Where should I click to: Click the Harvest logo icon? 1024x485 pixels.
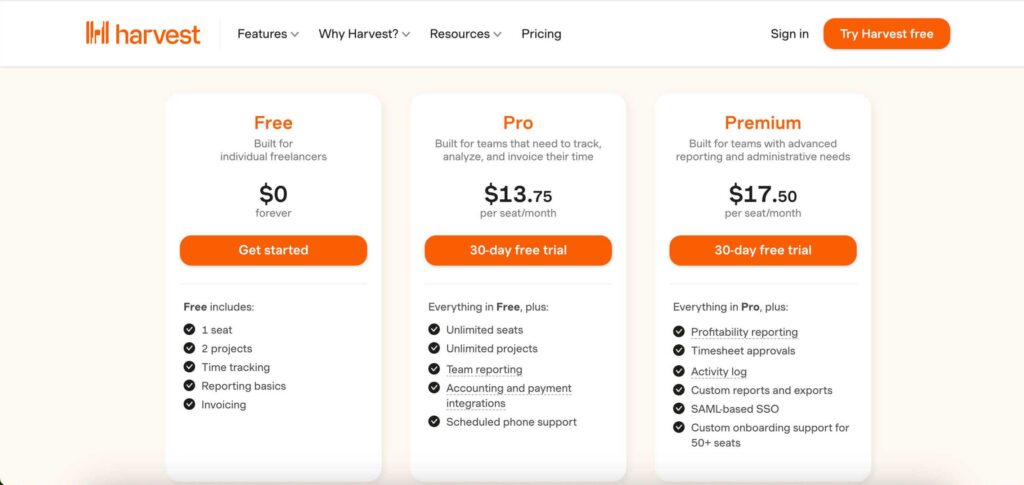97,33
